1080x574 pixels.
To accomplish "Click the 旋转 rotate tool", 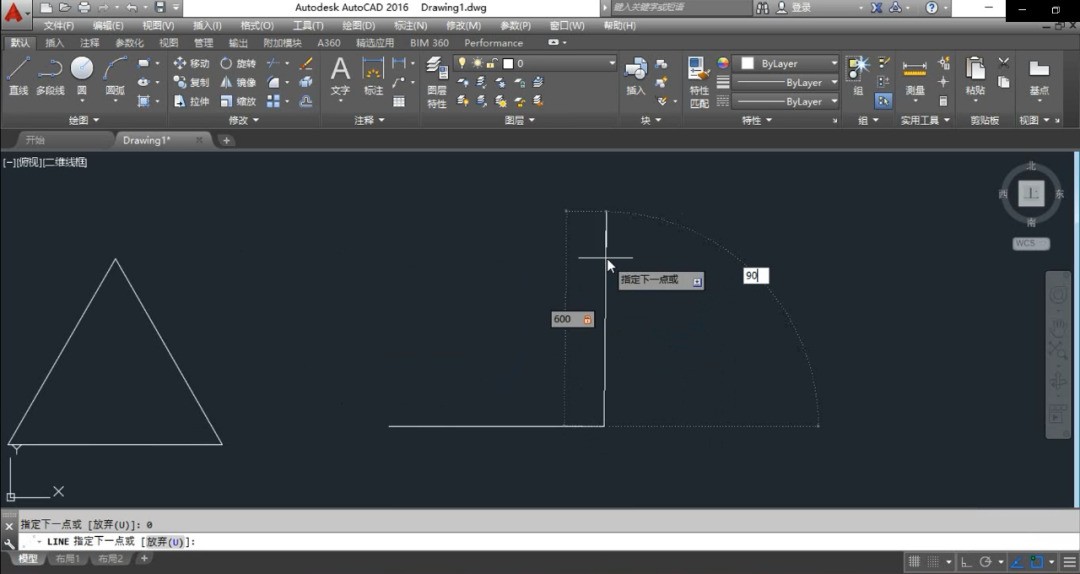I will (x=238, y=63).
